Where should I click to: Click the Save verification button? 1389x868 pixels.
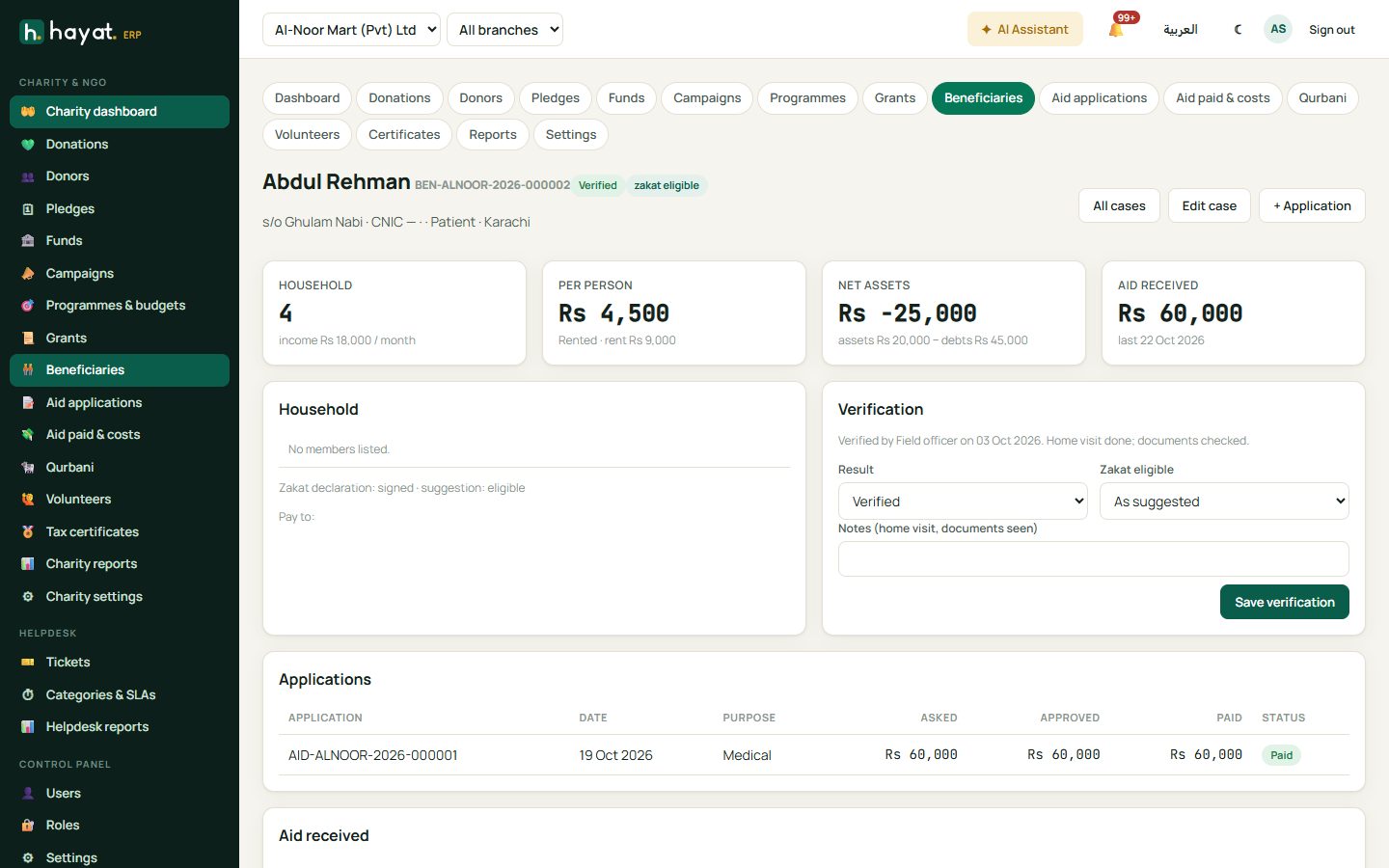click(1285, 602)
